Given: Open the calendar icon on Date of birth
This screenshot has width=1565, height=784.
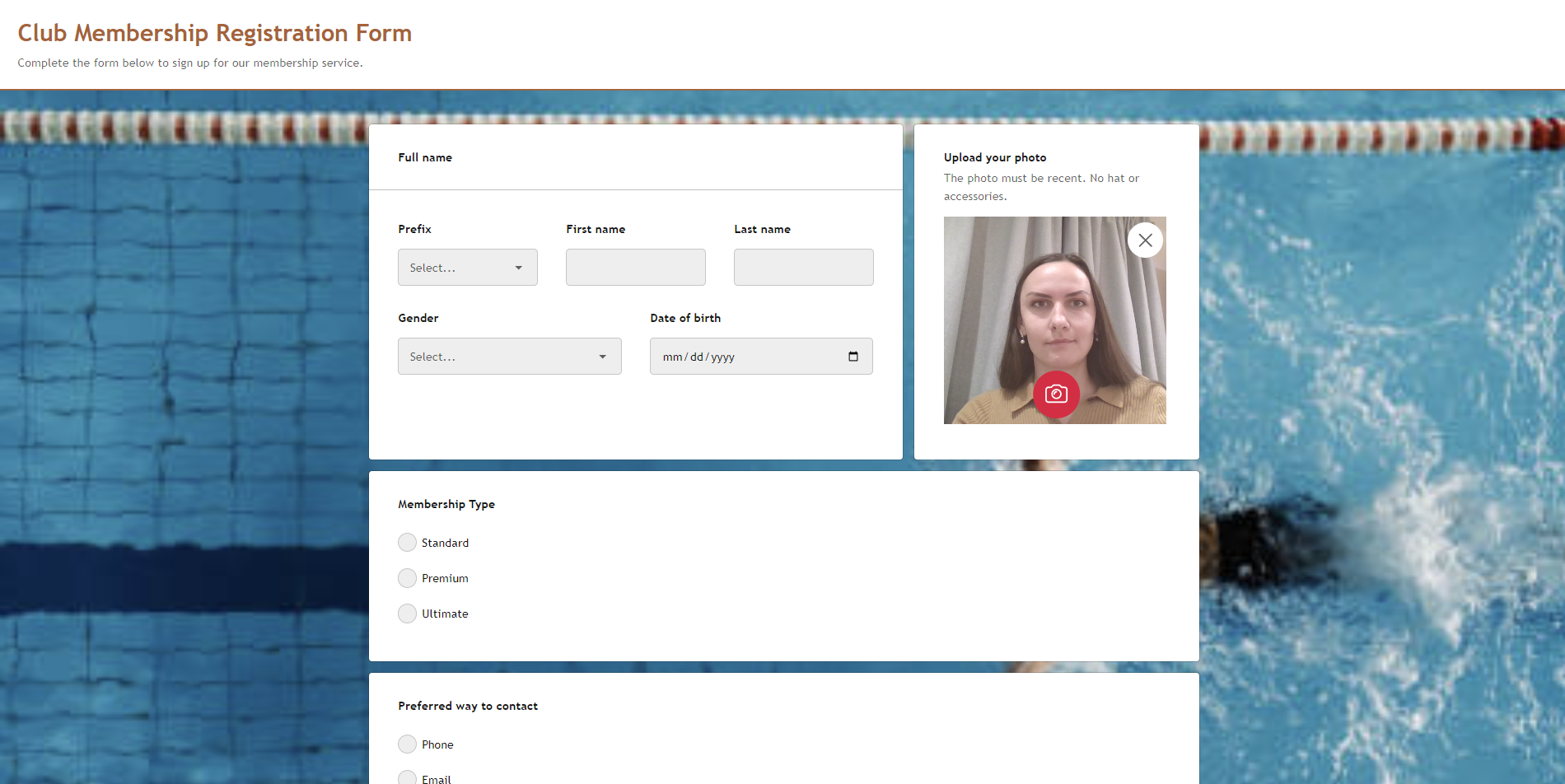Looking at the screenshot, I should coord(855,356).
